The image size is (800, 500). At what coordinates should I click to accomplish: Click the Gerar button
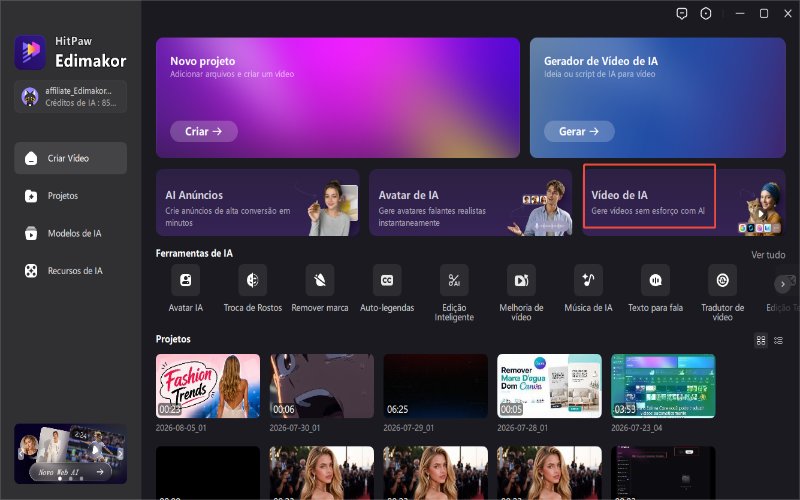(x=579, y=132)
